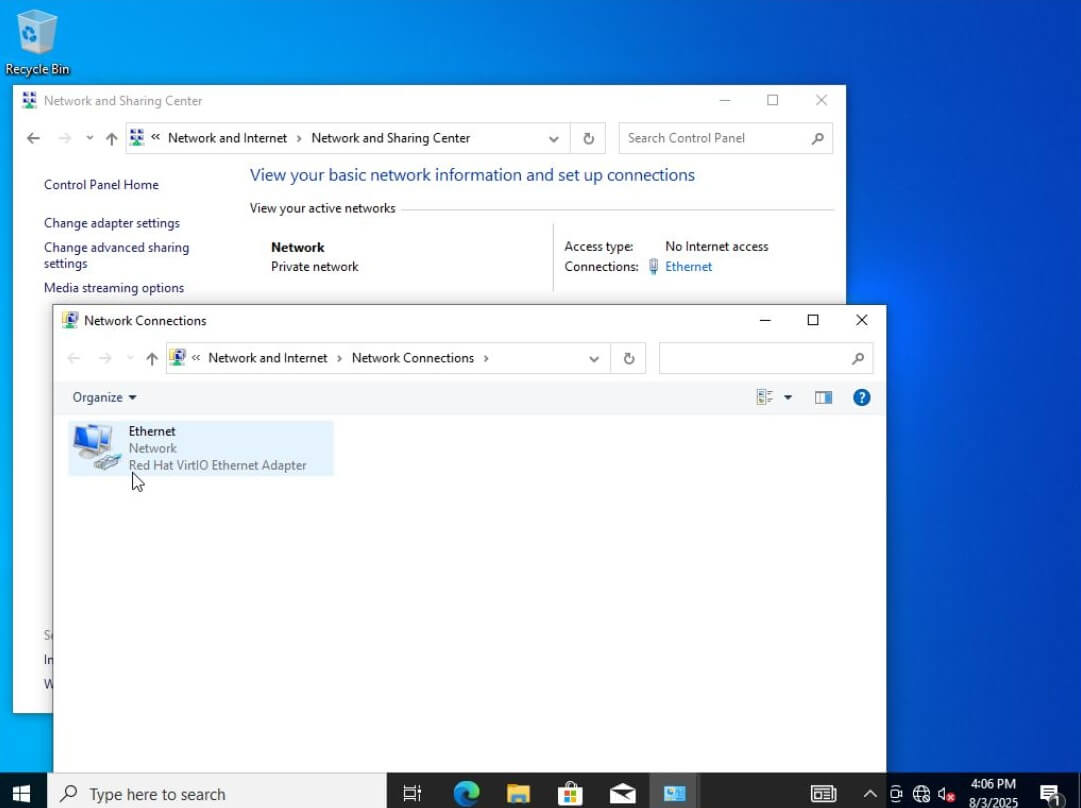Click Network and Internet breadcrumb in Network and Sharing Center

tap(228, 138)
